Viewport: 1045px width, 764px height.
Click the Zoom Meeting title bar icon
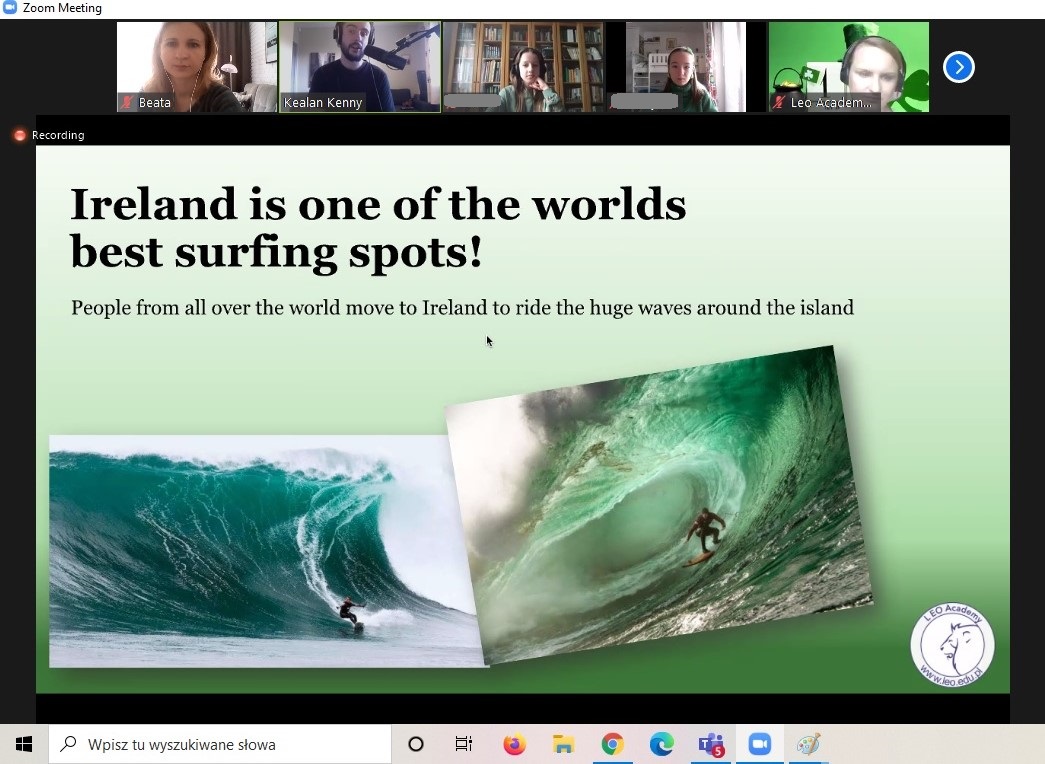[x=10, y=8]
